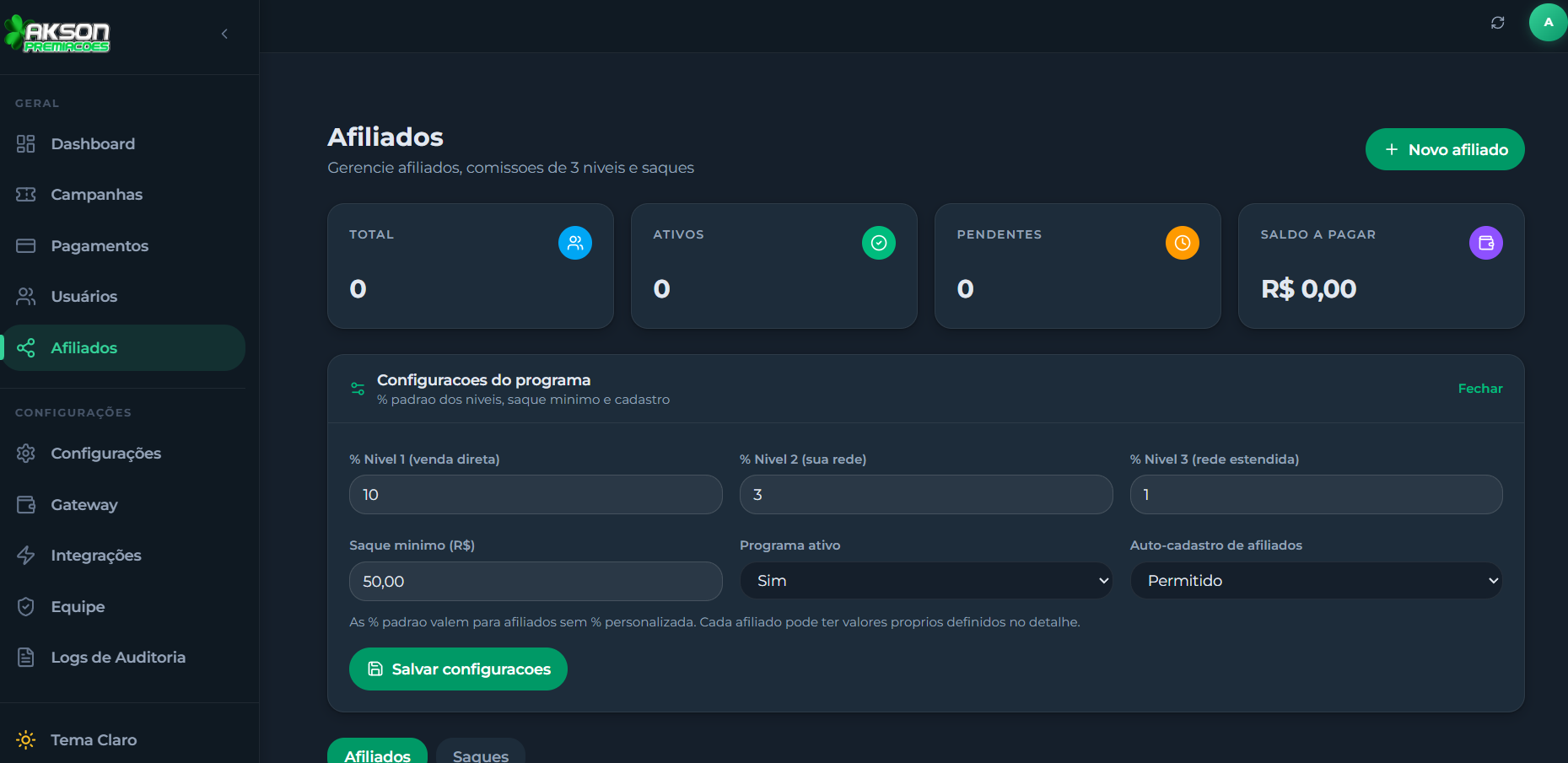The width and height of the screenshot is (1568, 763).
Task: Collapse the sidebar with the chevron arrow
Action: (x=224, y=34)
